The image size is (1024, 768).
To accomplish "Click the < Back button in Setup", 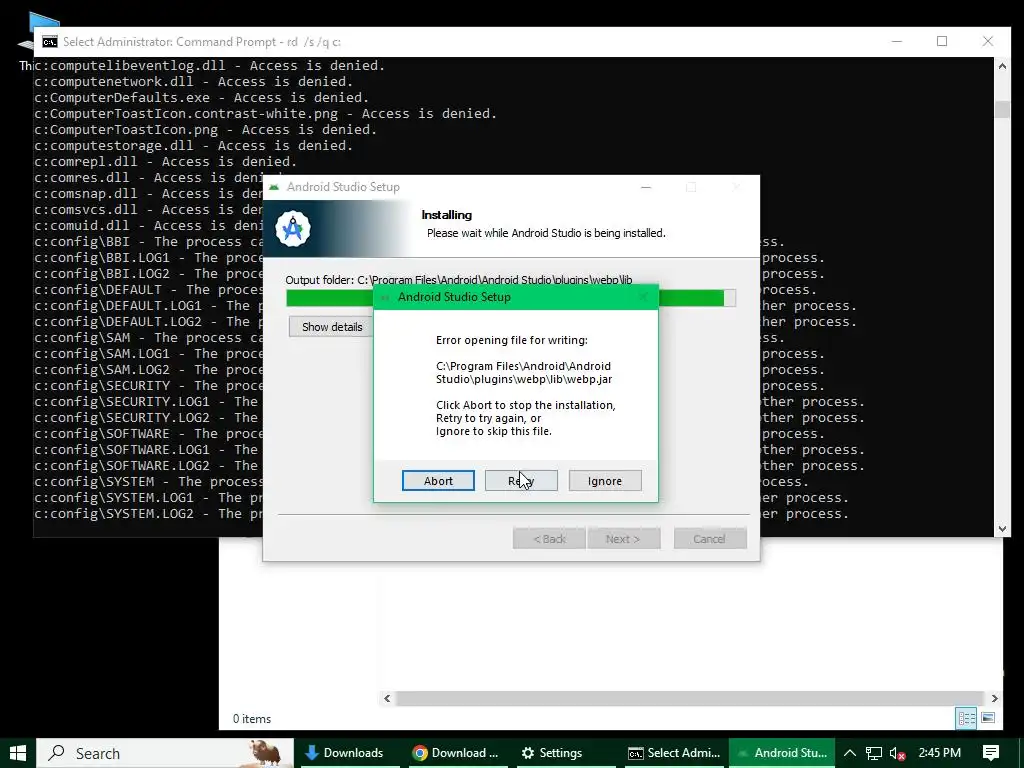I will 549,539.
